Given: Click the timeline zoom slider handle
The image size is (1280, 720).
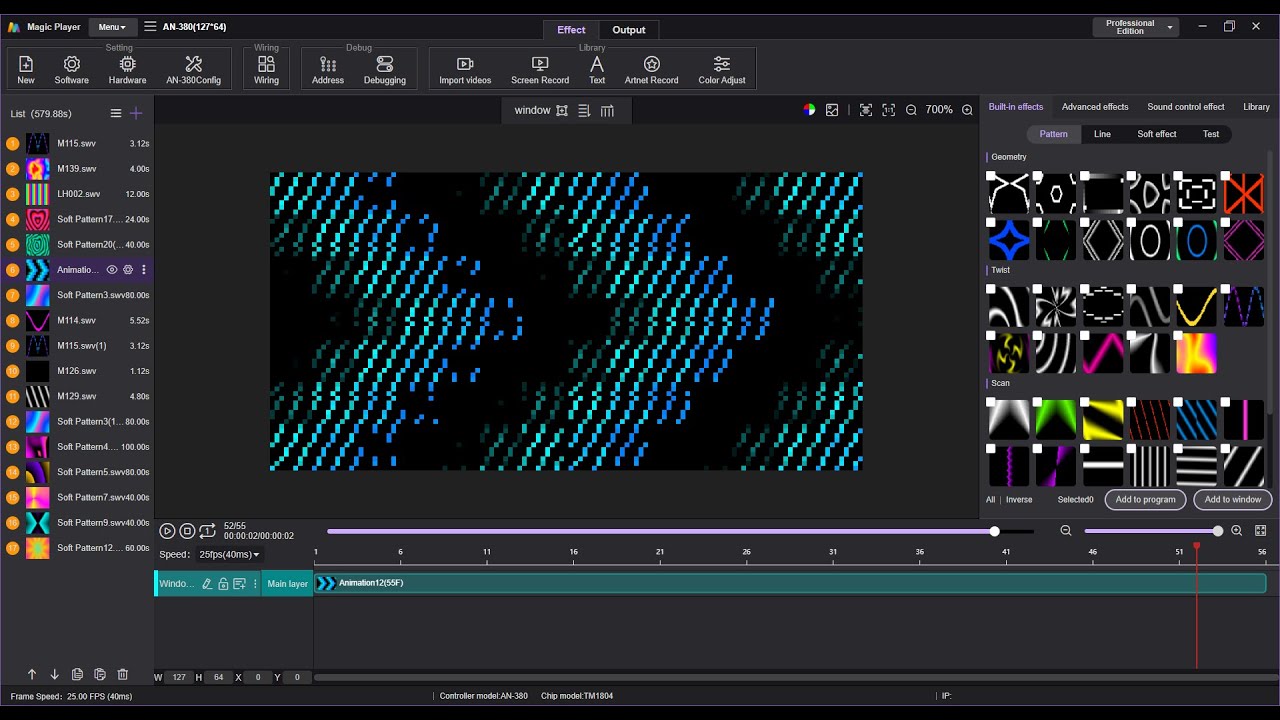Looking at the screenshot, I should 1217,531.
